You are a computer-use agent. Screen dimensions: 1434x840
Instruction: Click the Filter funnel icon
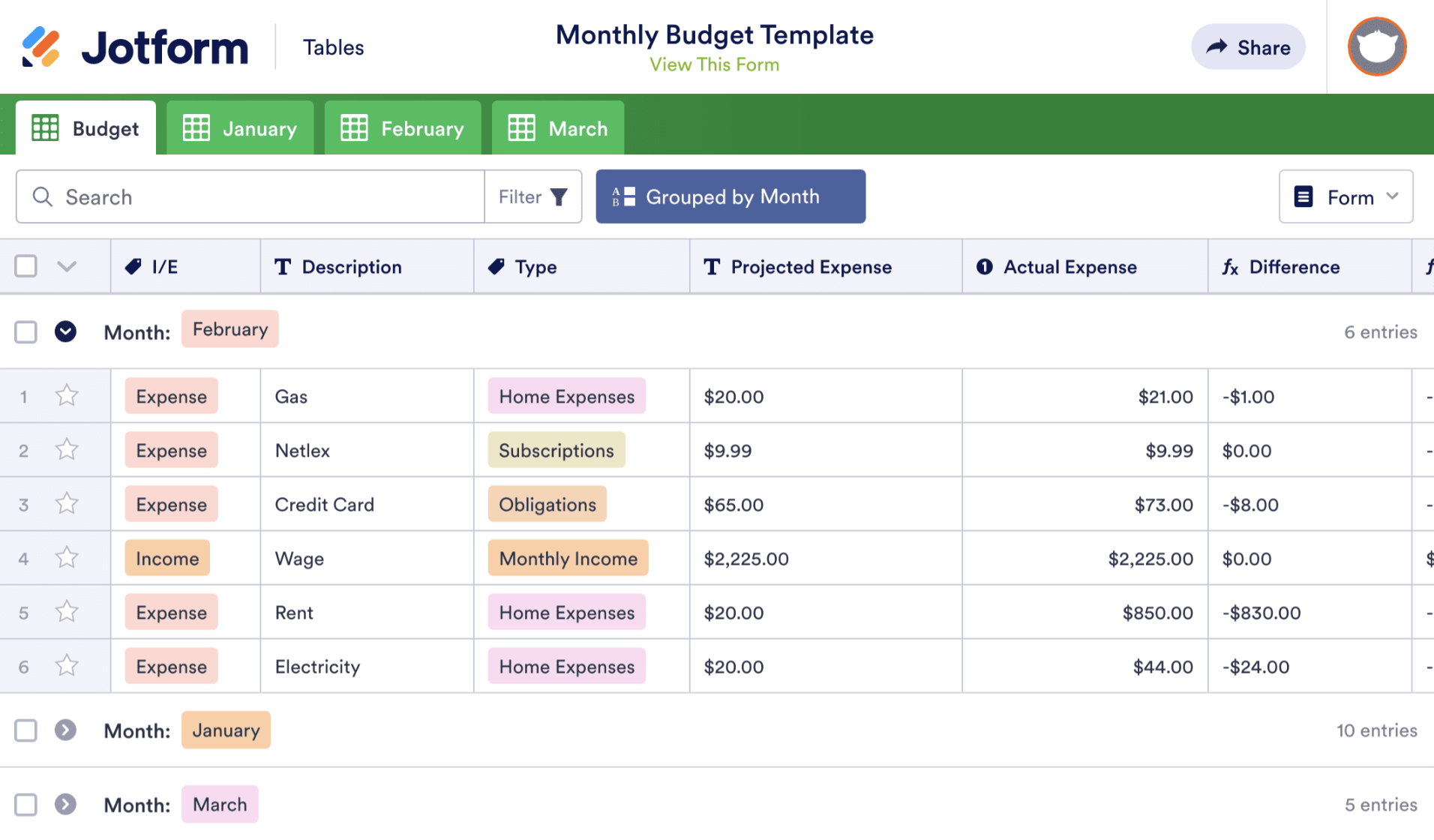(x=559, y=197)
